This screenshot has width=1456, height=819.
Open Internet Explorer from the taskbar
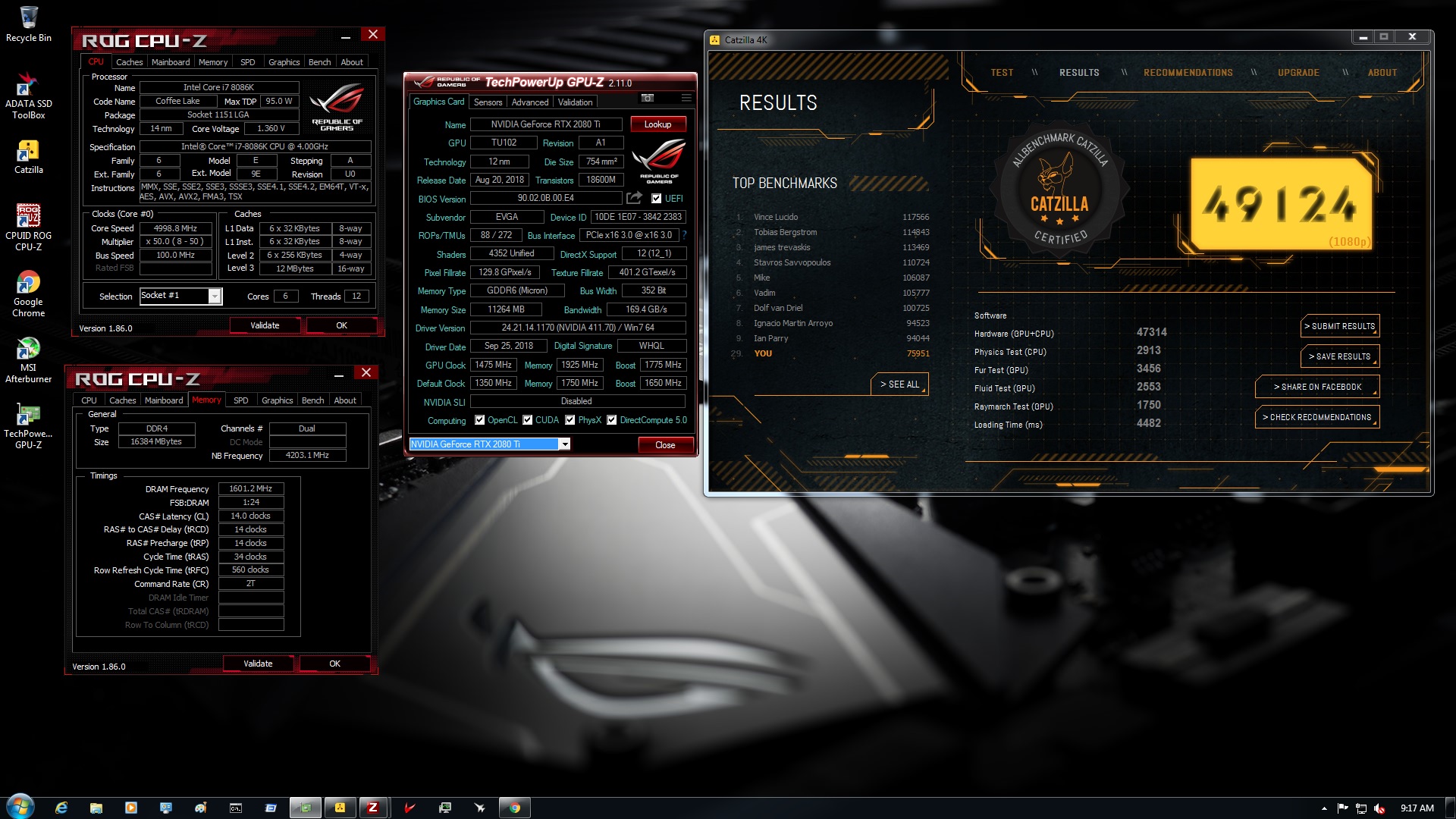(61, 808)
